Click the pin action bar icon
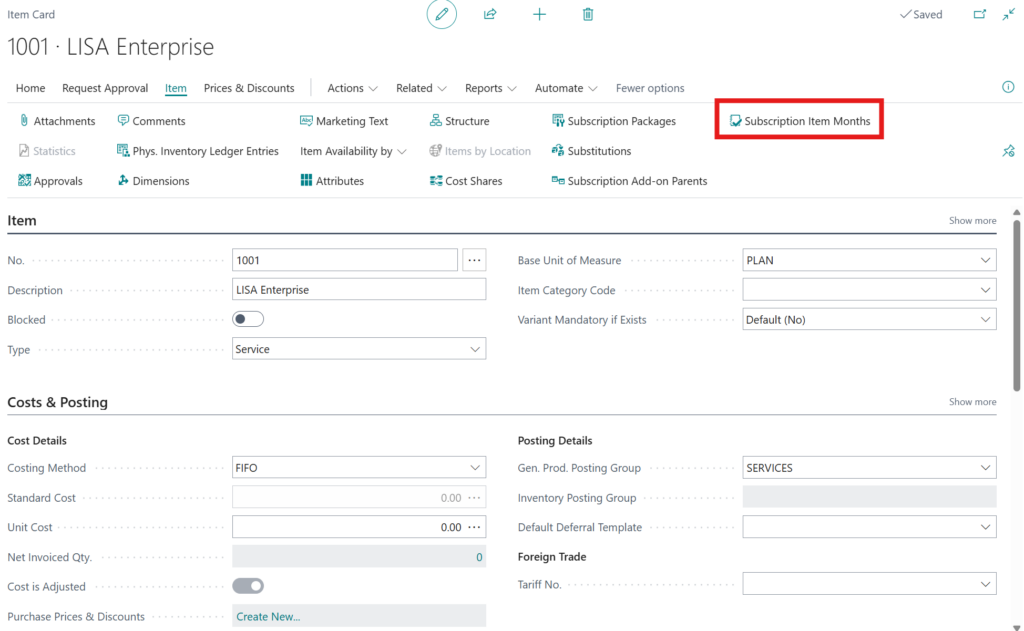1024x631 pixels. pyautogui.click(x=1008, y=151)
